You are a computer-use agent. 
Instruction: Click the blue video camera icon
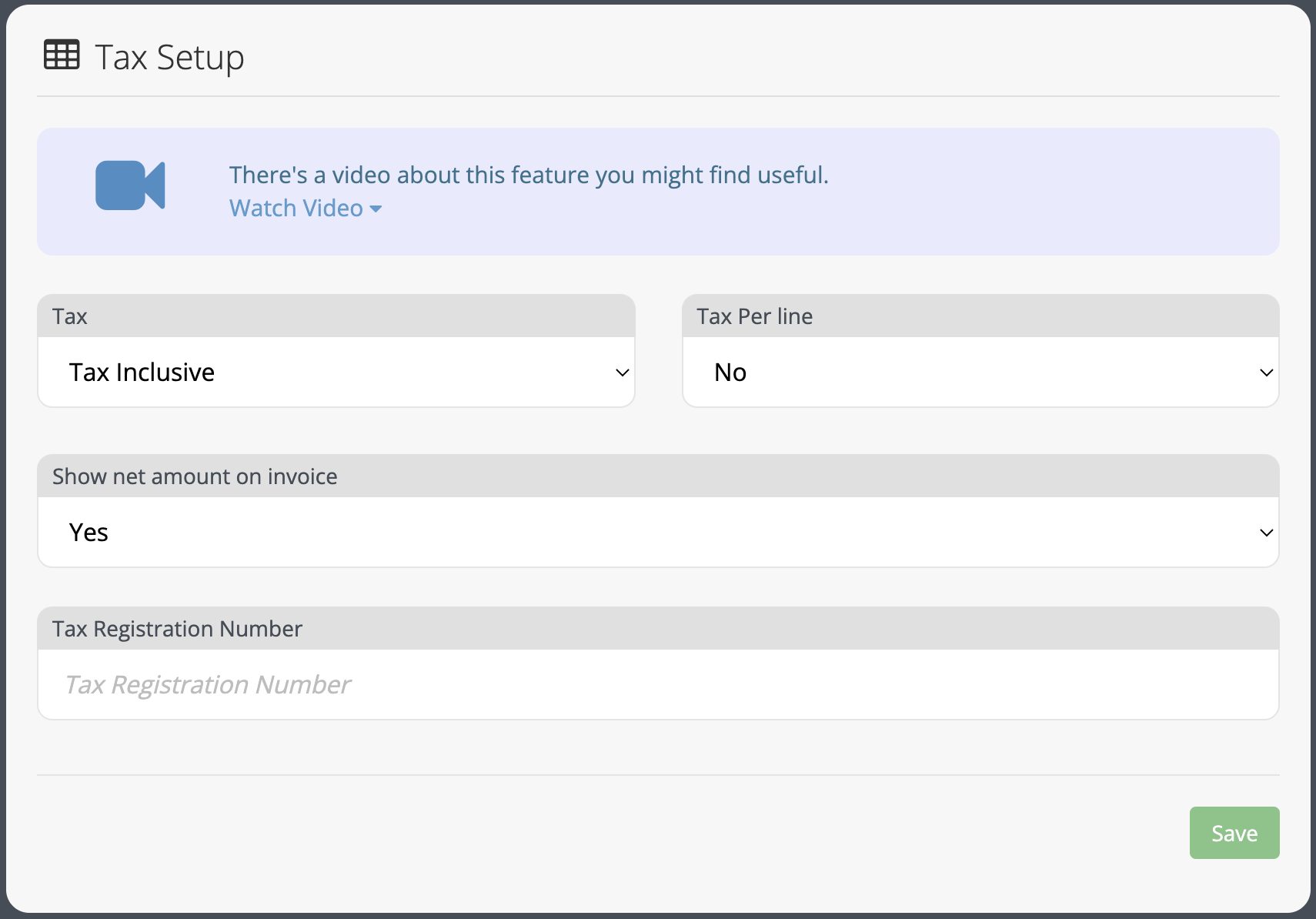click(x=130, y=185)
